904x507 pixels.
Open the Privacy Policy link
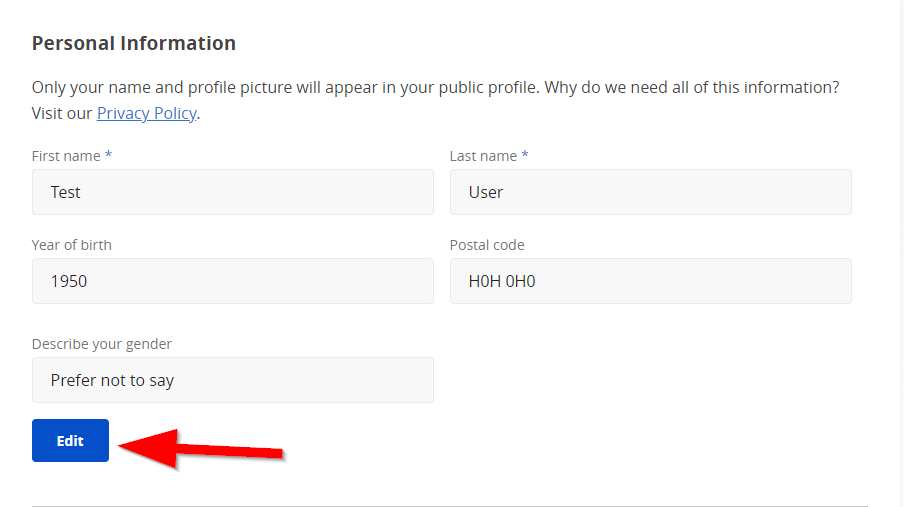(x=146, y=113)
